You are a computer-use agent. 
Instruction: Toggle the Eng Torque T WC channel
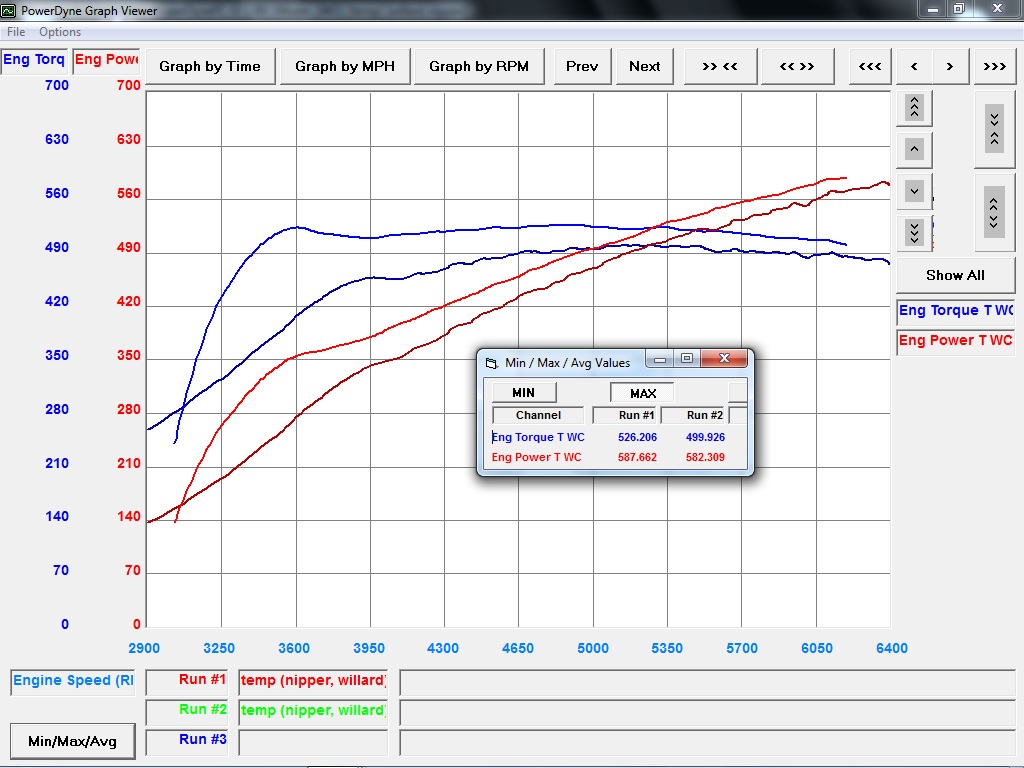954,311
